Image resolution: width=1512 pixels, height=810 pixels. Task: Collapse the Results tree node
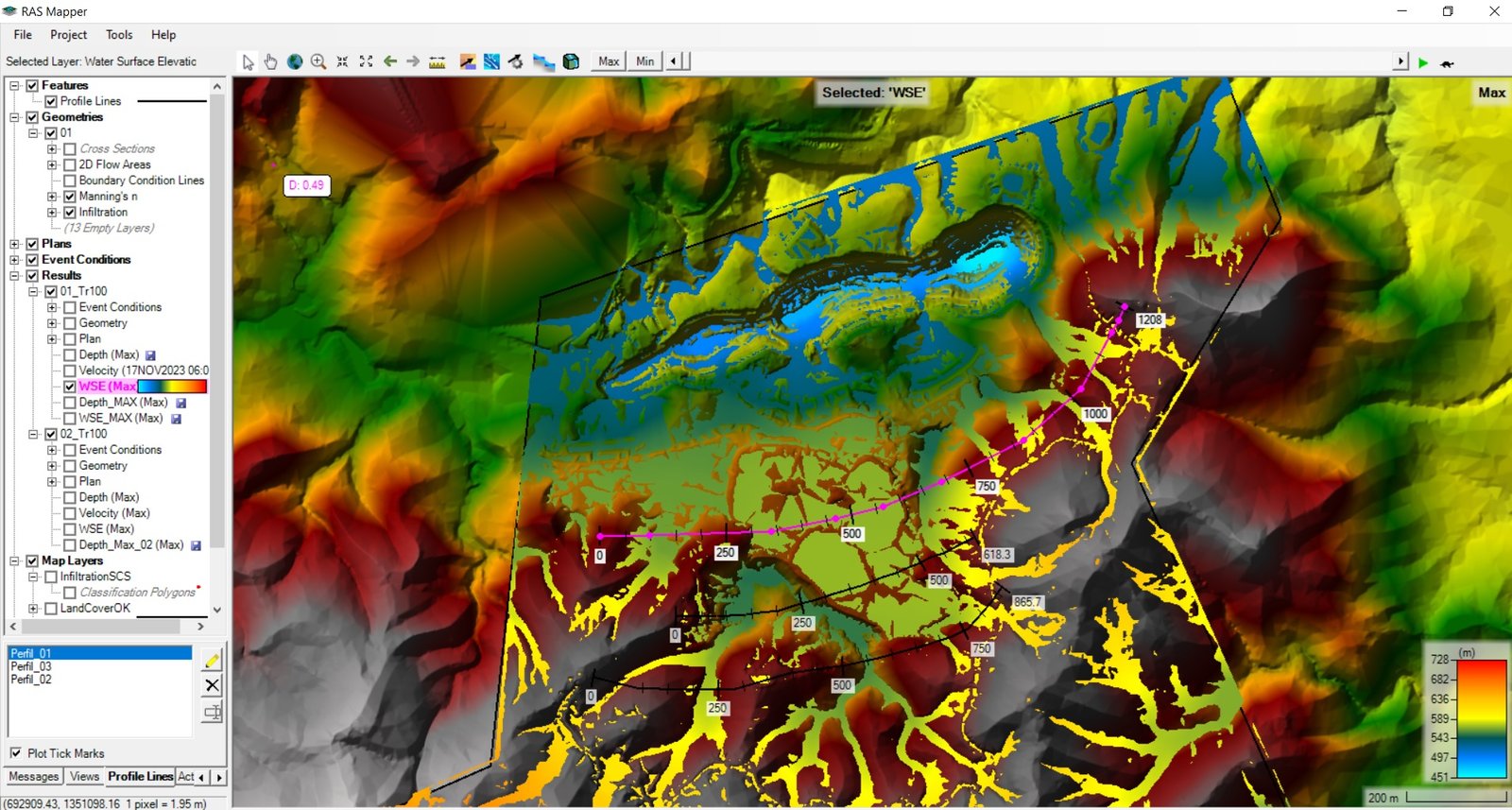point(14,276)
